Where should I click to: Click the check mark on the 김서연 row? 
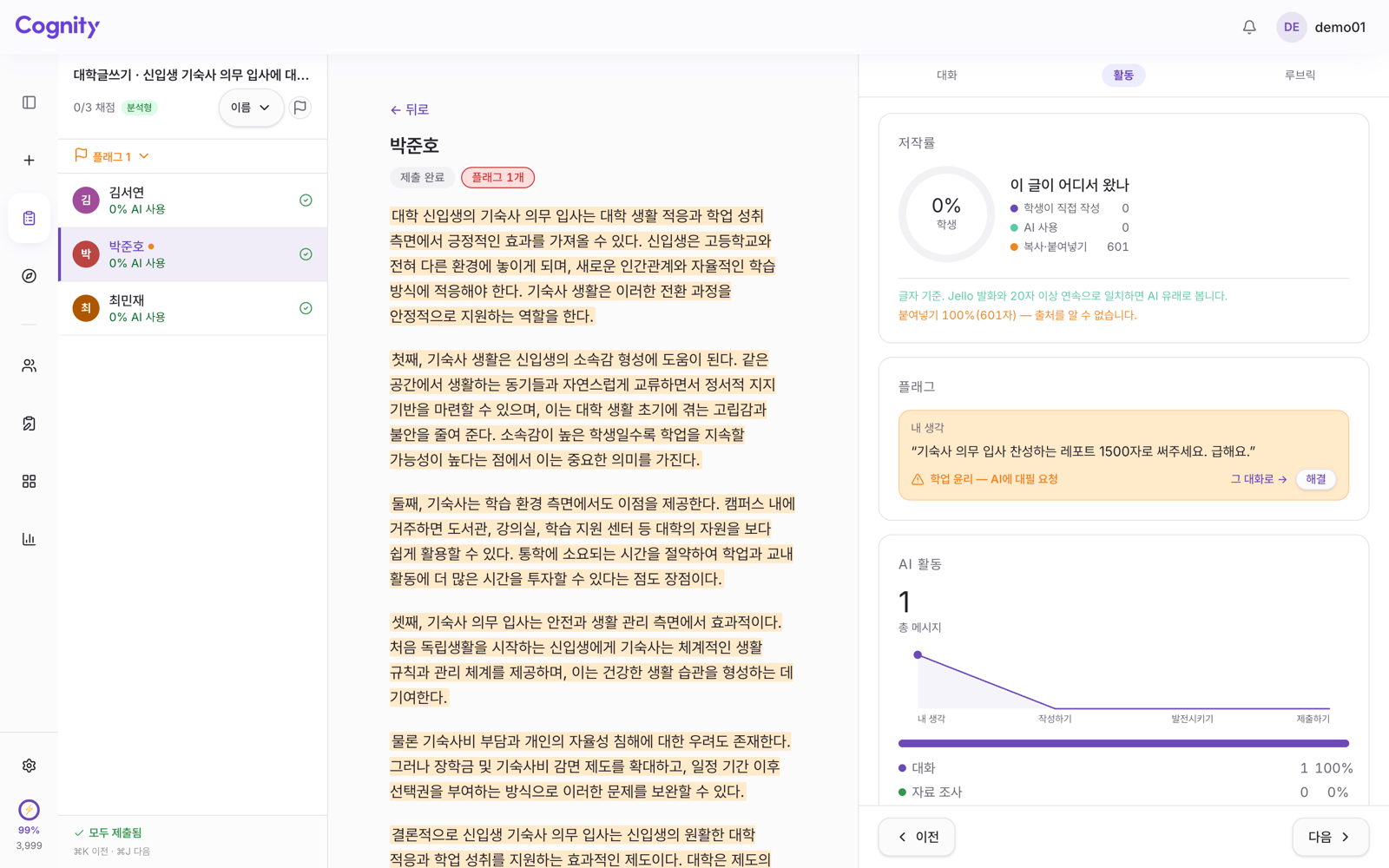pos(306,201)
